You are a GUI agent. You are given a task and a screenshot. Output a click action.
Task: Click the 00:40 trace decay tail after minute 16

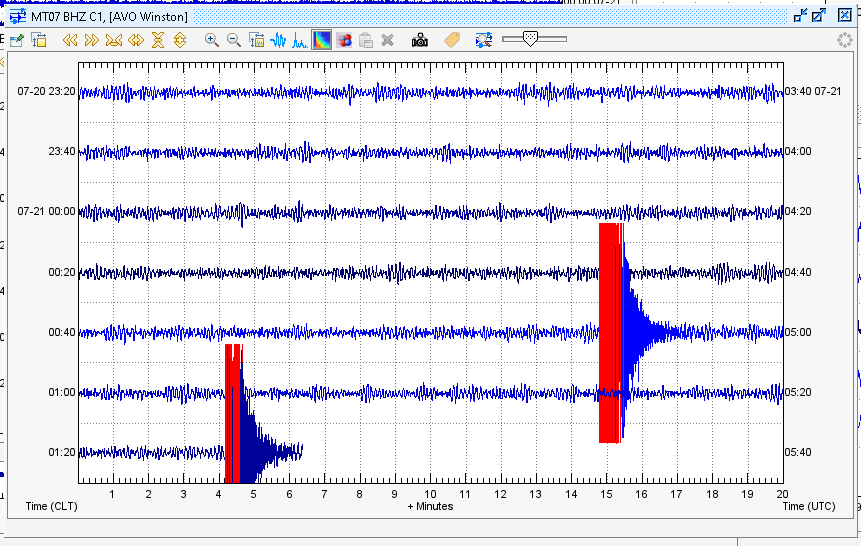coord(659,332)
